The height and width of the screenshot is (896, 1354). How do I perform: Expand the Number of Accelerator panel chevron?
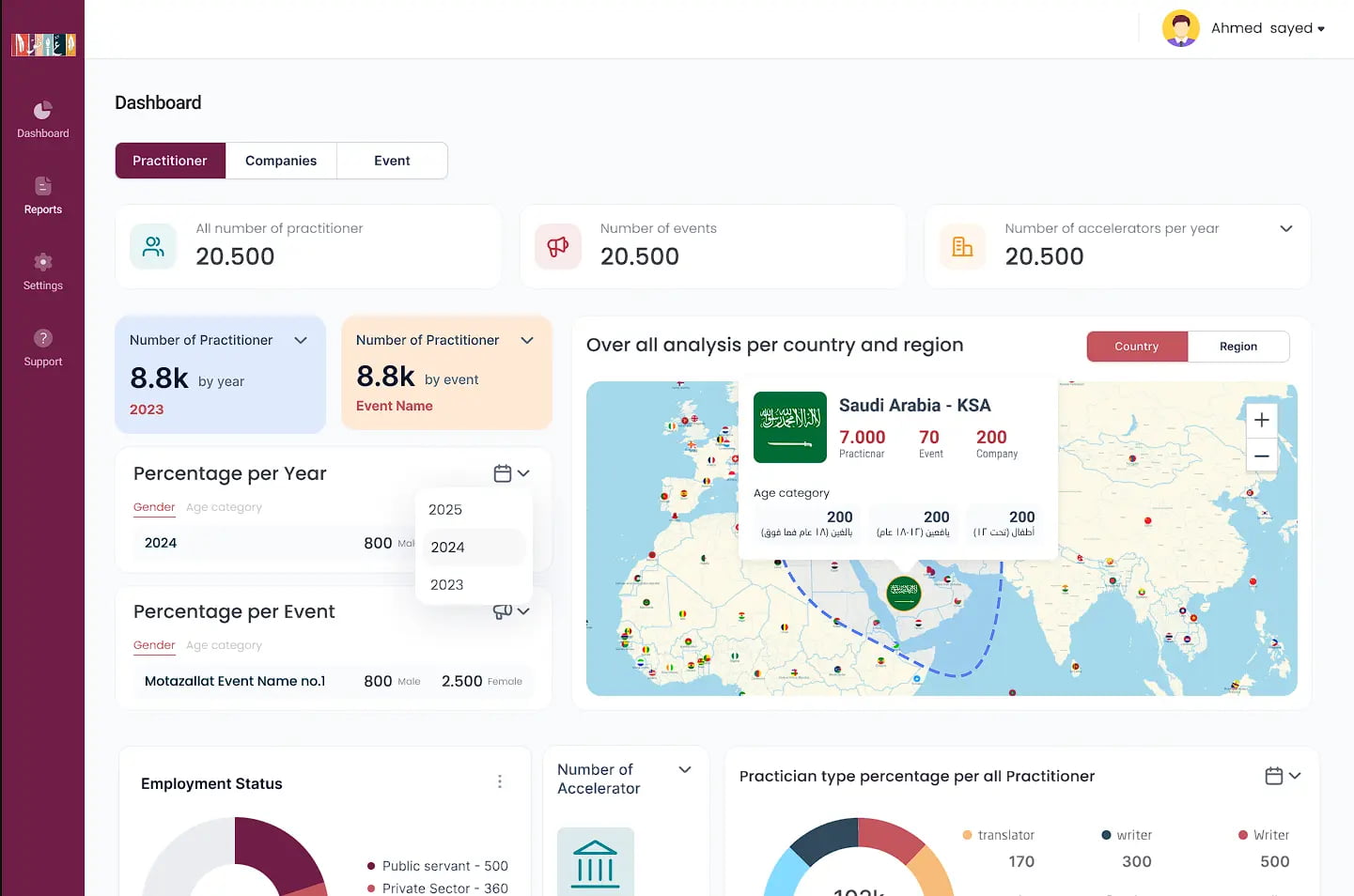click(x=685, y=768)
